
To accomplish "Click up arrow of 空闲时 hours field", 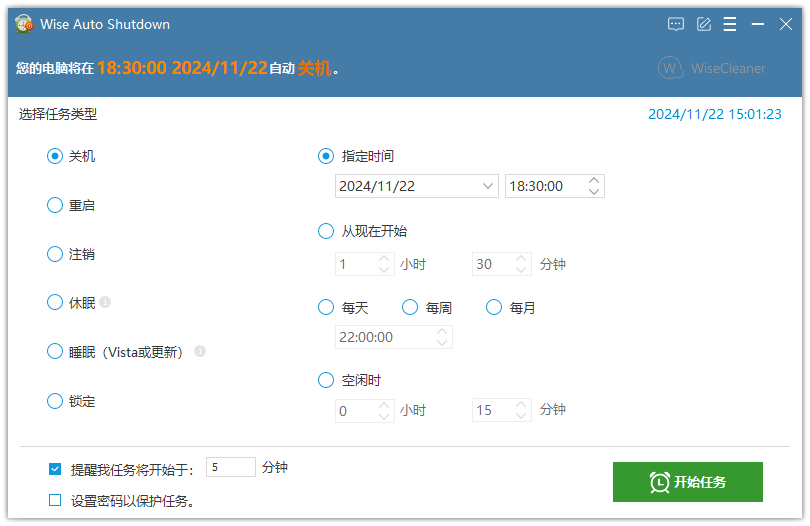I will click(384, 405).
